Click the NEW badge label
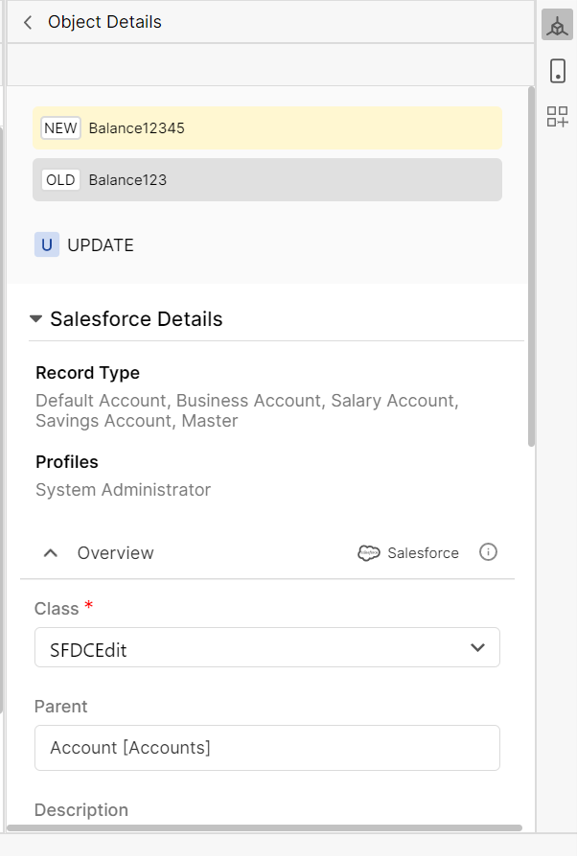 coord(61,128)
